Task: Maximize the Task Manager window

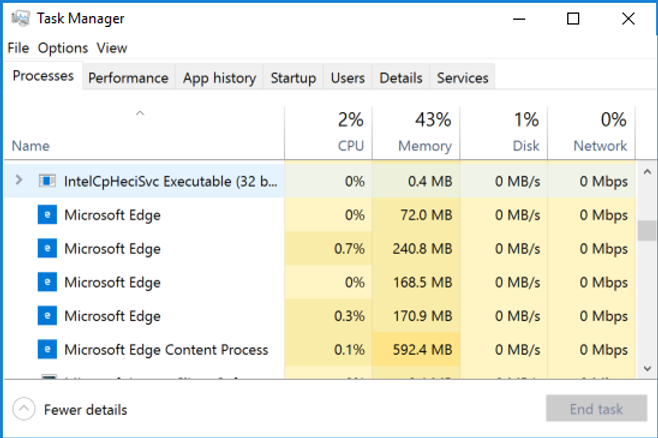Action: tap(573, 18)
